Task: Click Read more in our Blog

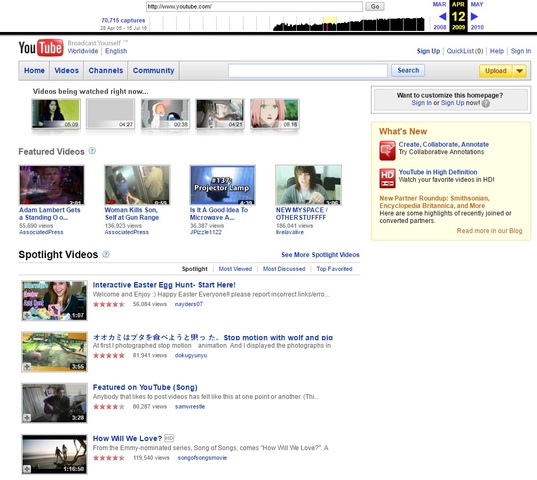Action: (x=489, y=231)
